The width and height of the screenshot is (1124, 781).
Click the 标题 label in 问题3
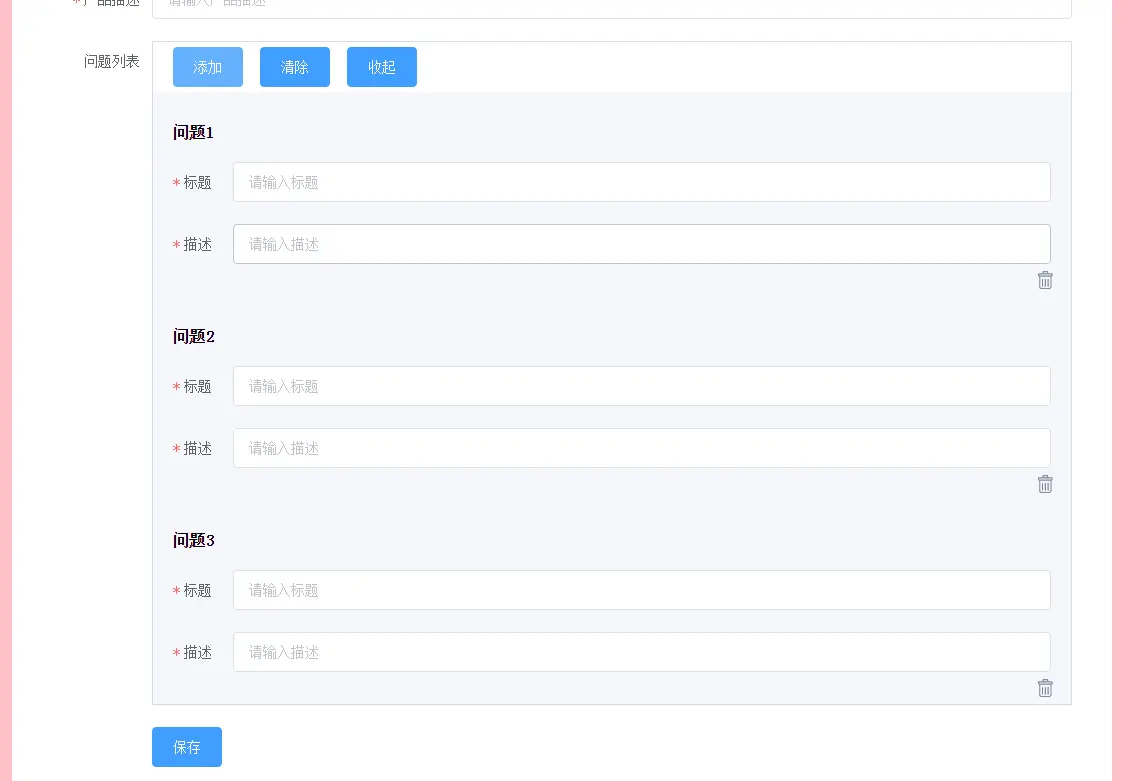click(x=197, y=590)
